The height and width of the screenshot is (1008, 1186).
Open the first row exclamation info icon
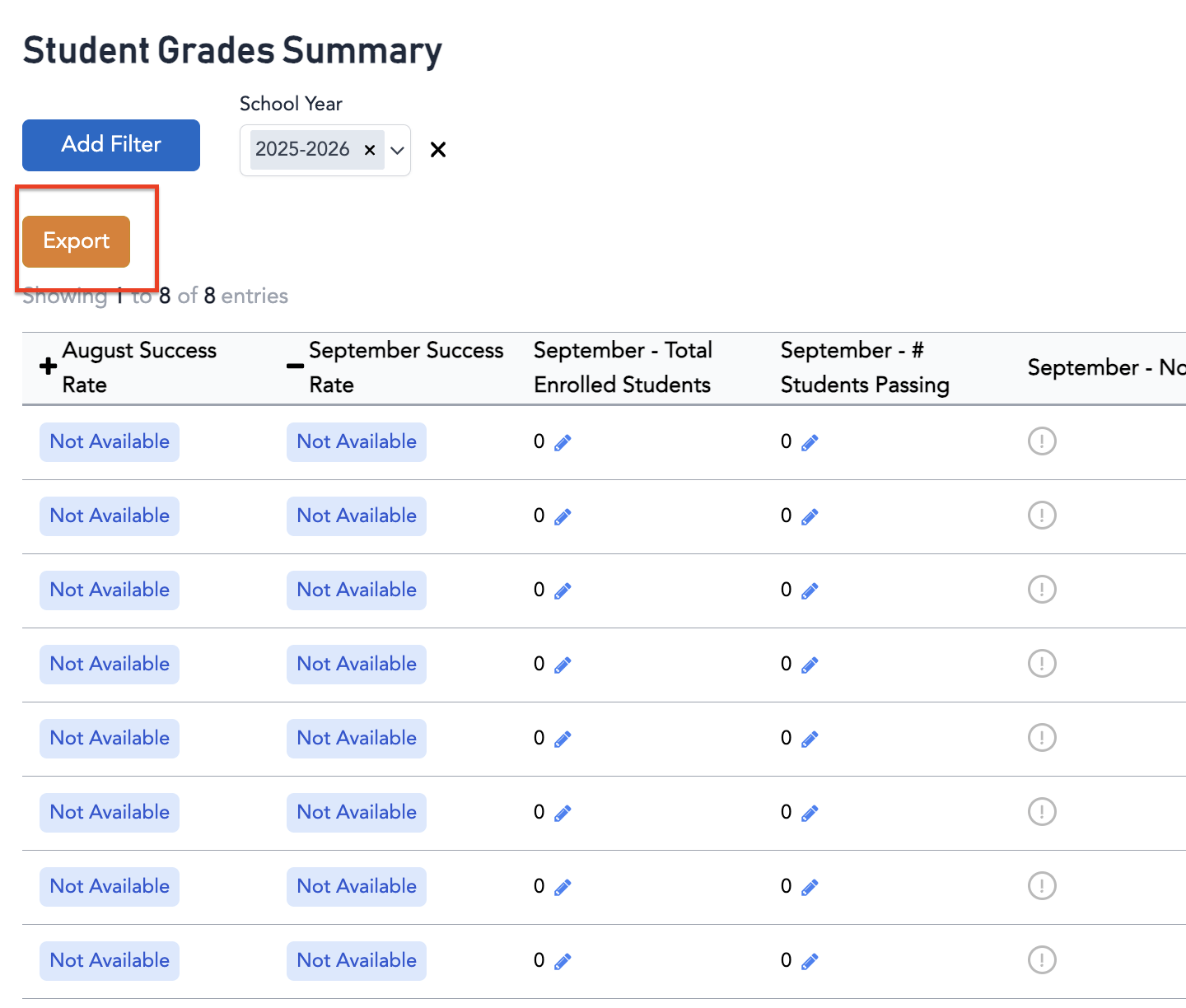click(x=1042, y=441)
